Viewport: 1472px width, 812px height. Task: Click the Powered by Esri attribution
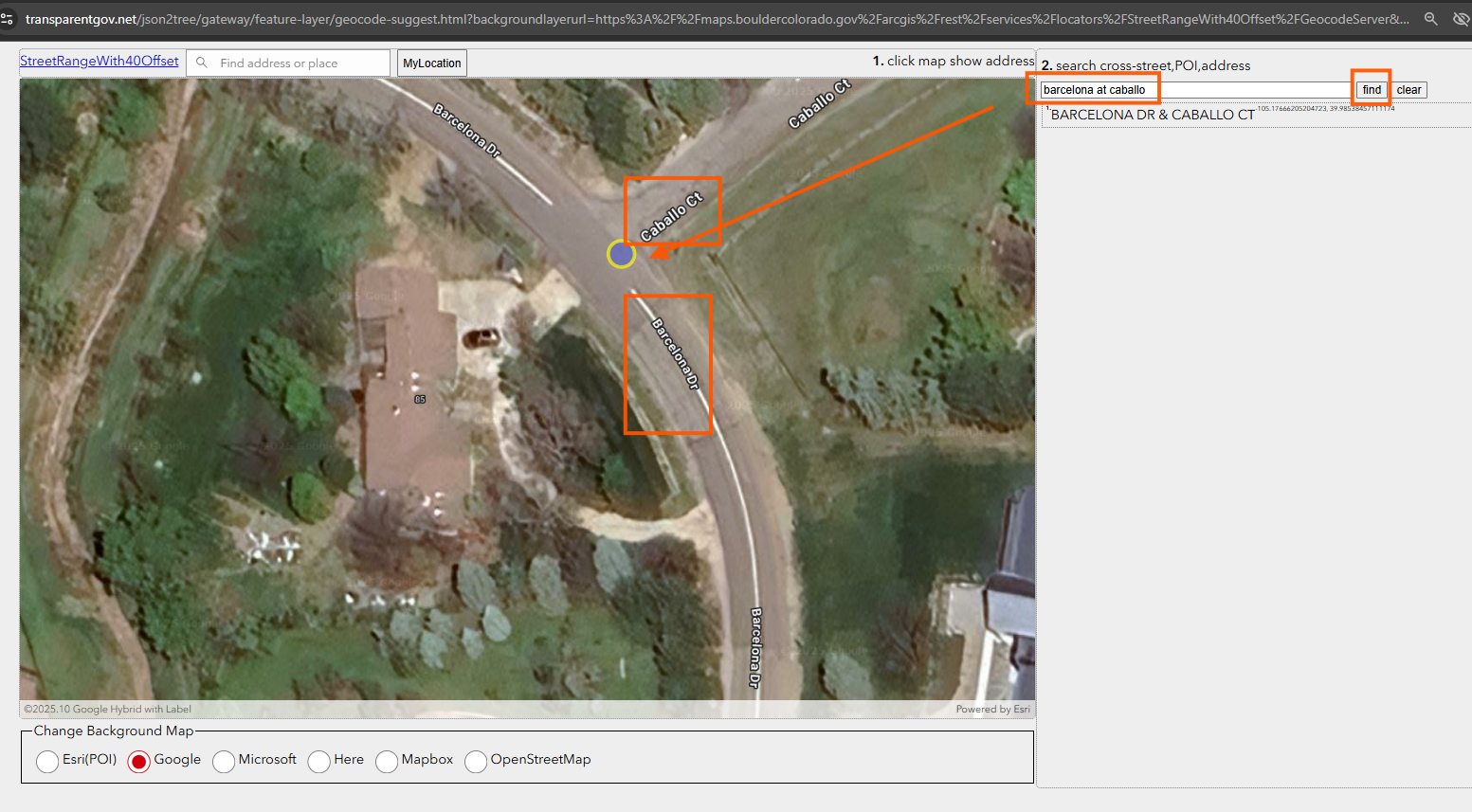(992, 709)
